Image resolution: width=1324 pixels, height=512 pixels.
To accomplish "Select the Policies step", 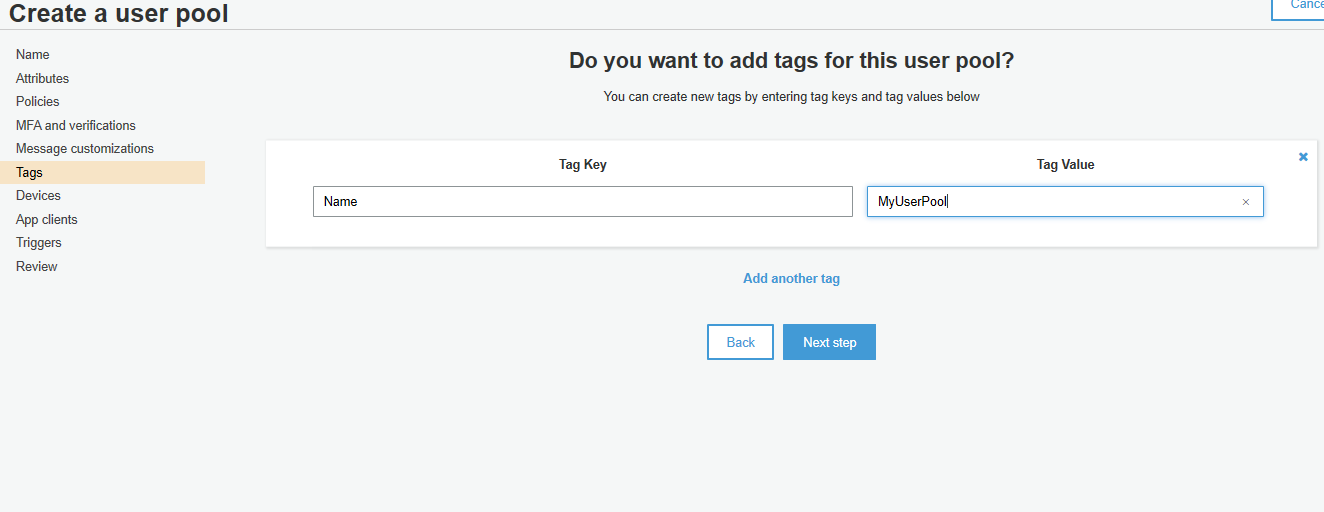I will pos(38,102).
